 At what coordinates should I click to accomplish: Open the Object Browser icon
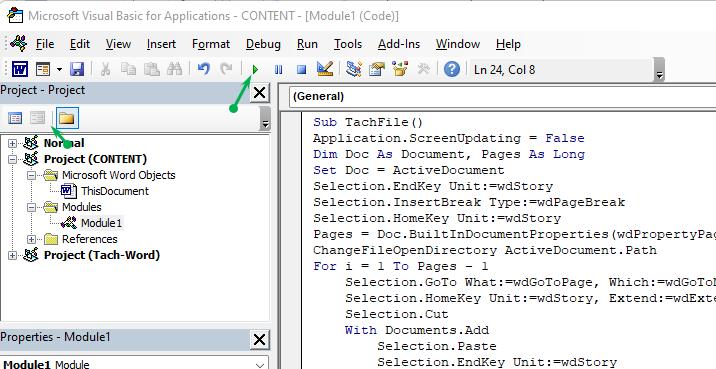point(400,69)
